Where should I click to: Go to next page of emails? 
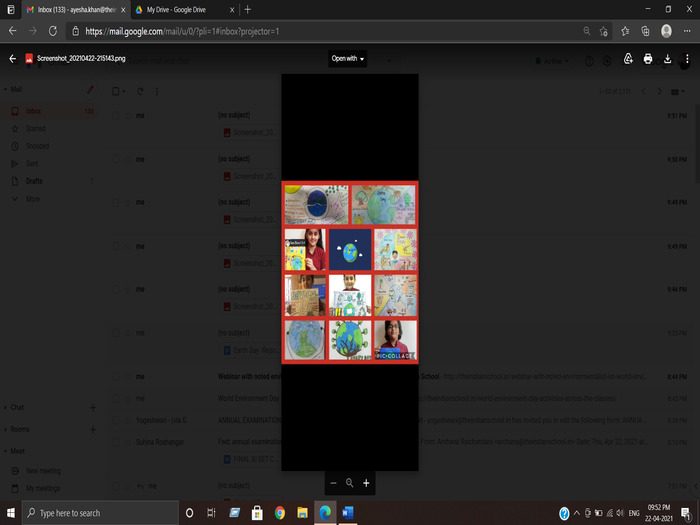[660, 92]
